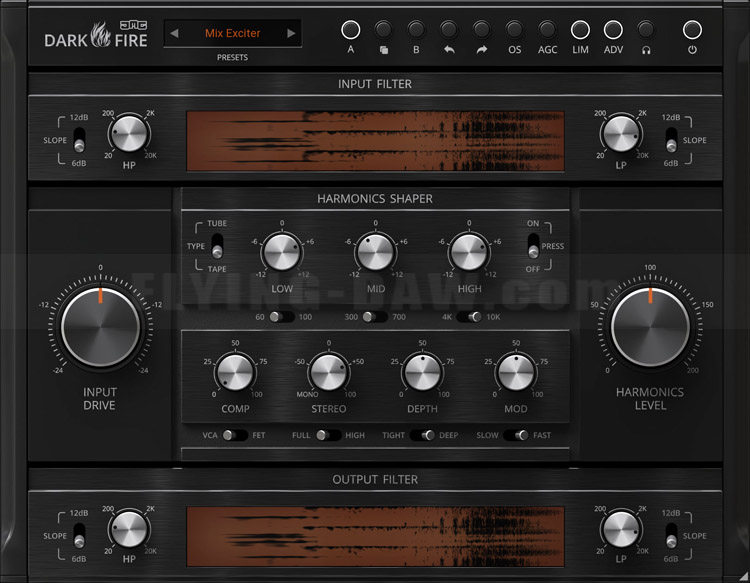750x583 pixels.
Task: Toggle the VCA/FET compressor switch
Action: [235, 435]
